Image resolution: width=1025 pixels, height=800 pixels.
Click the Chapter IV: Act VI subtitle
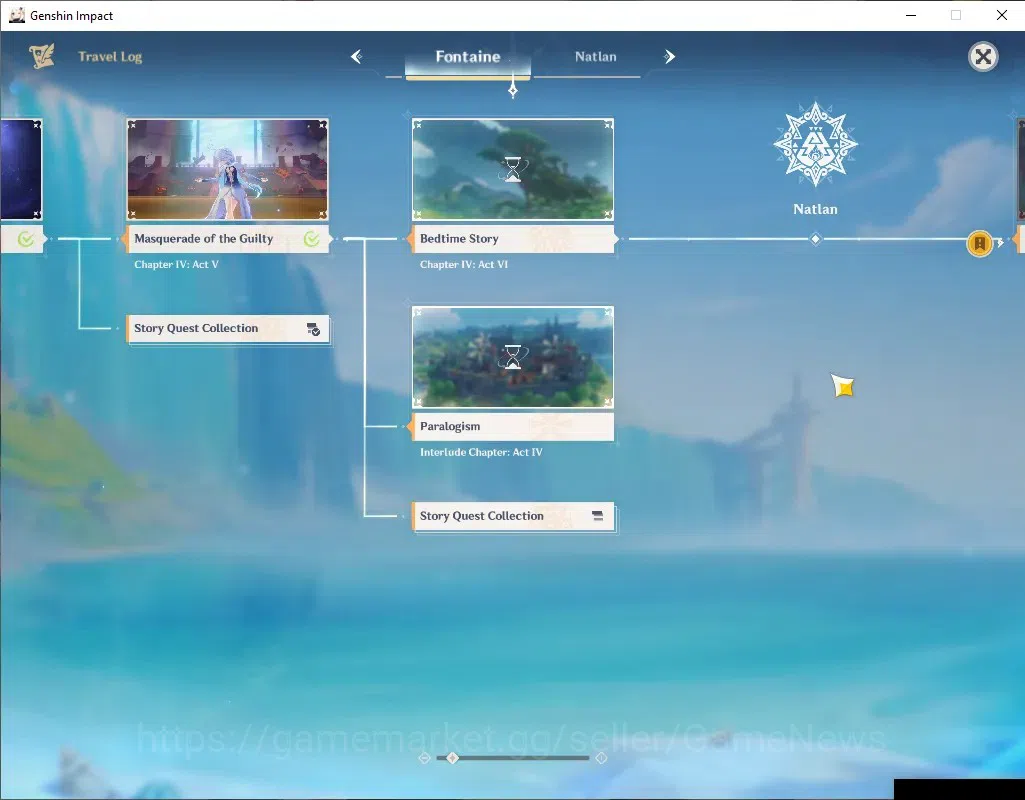click(463, 265)
